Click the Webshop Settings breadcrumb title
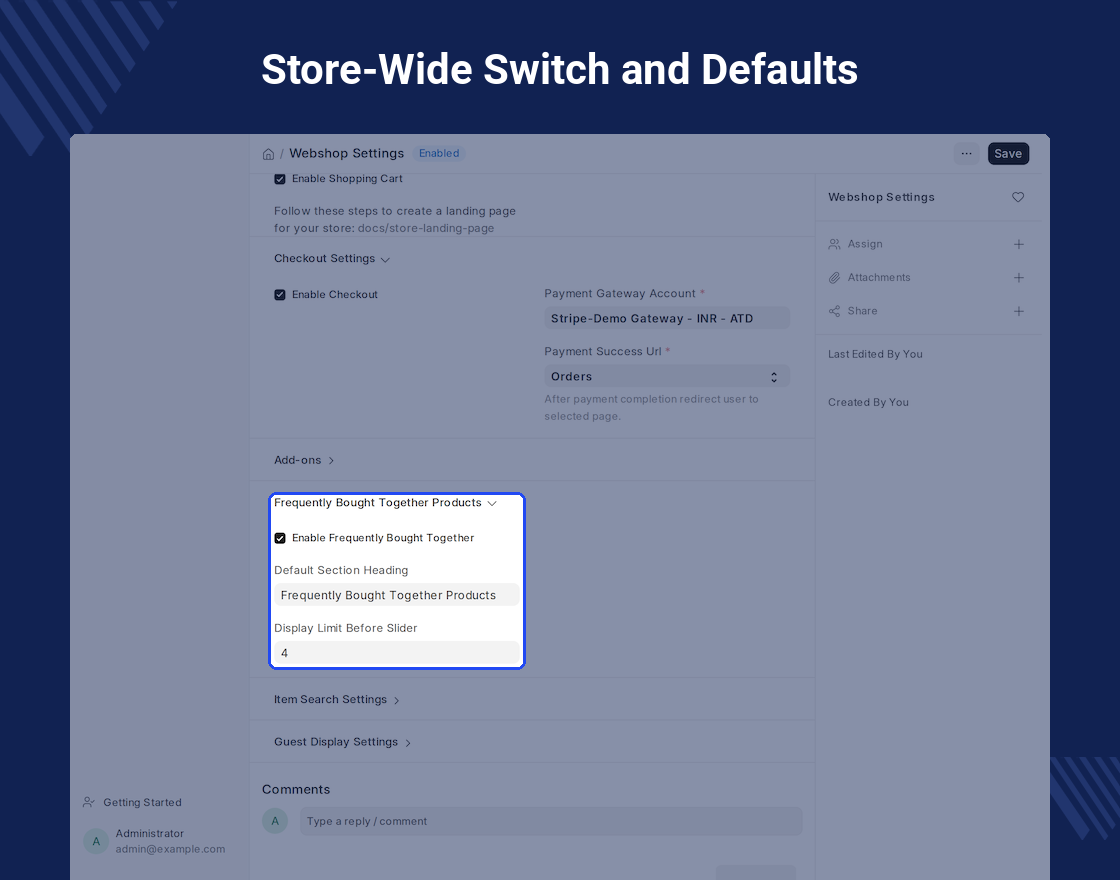Image resolution: width=1120 pixels, height=880 pixels. point(346,154)
